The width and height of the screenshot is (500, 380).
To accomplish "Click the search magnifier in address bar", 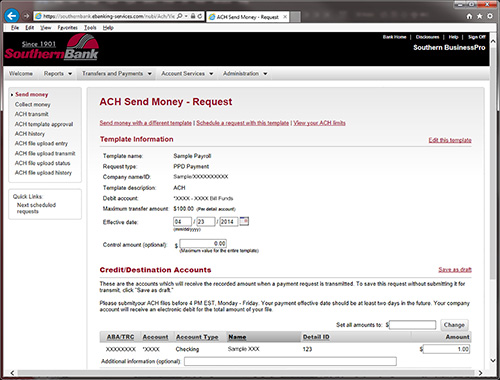I will coord(180,16).
